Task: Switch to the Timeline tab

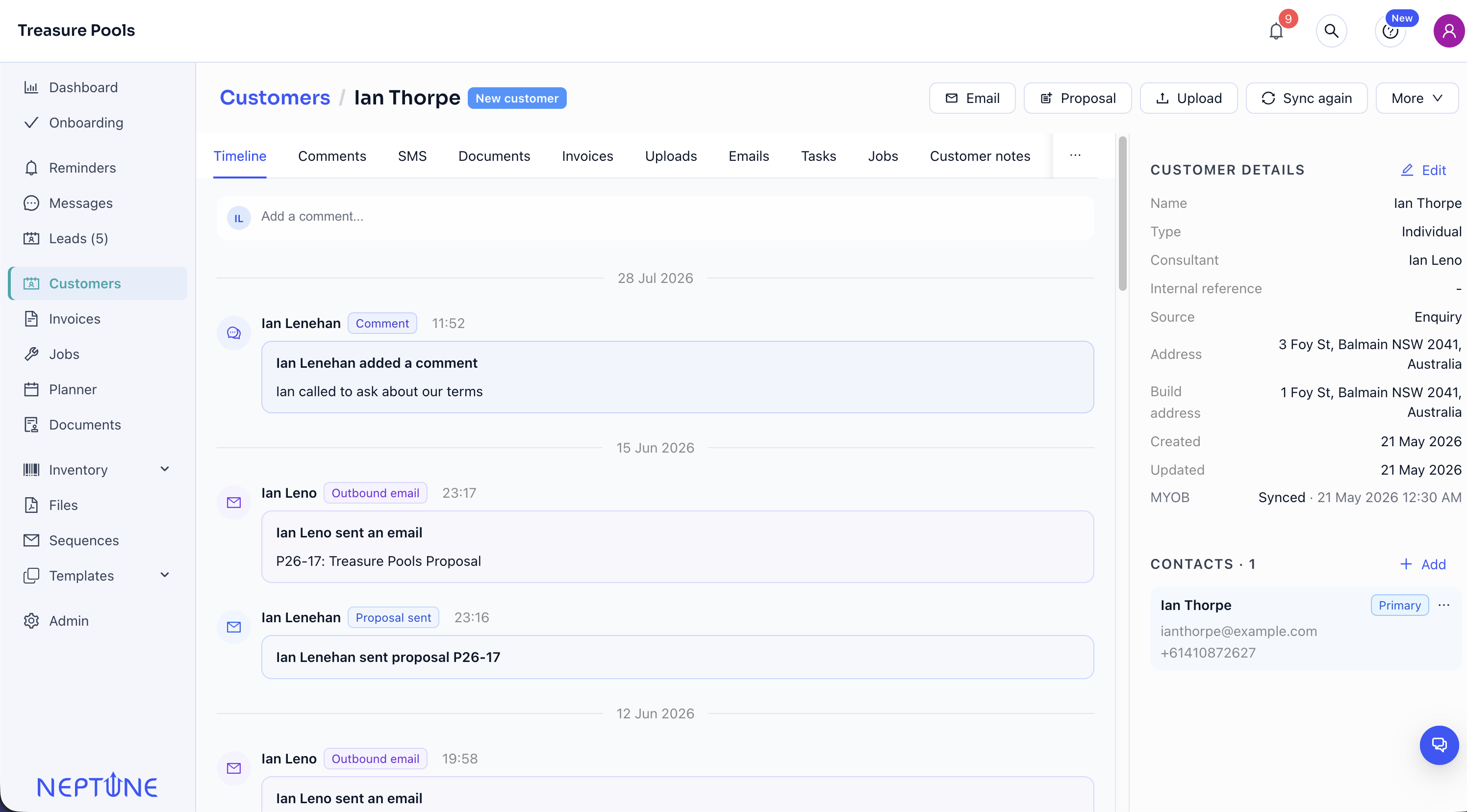Action: (240, 156)
